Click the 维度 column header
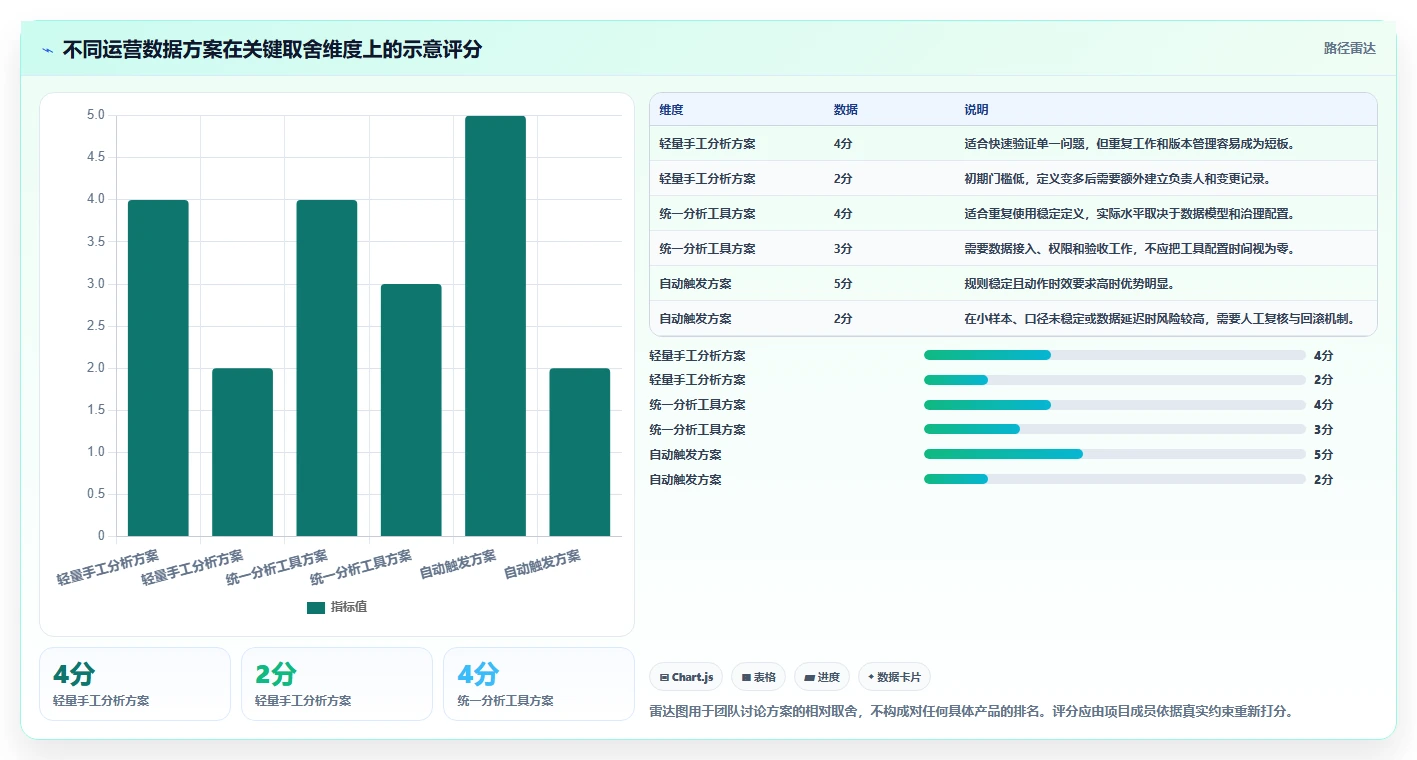The width and height of the screenshot is (1417, 760). click(x=672, y=109)
